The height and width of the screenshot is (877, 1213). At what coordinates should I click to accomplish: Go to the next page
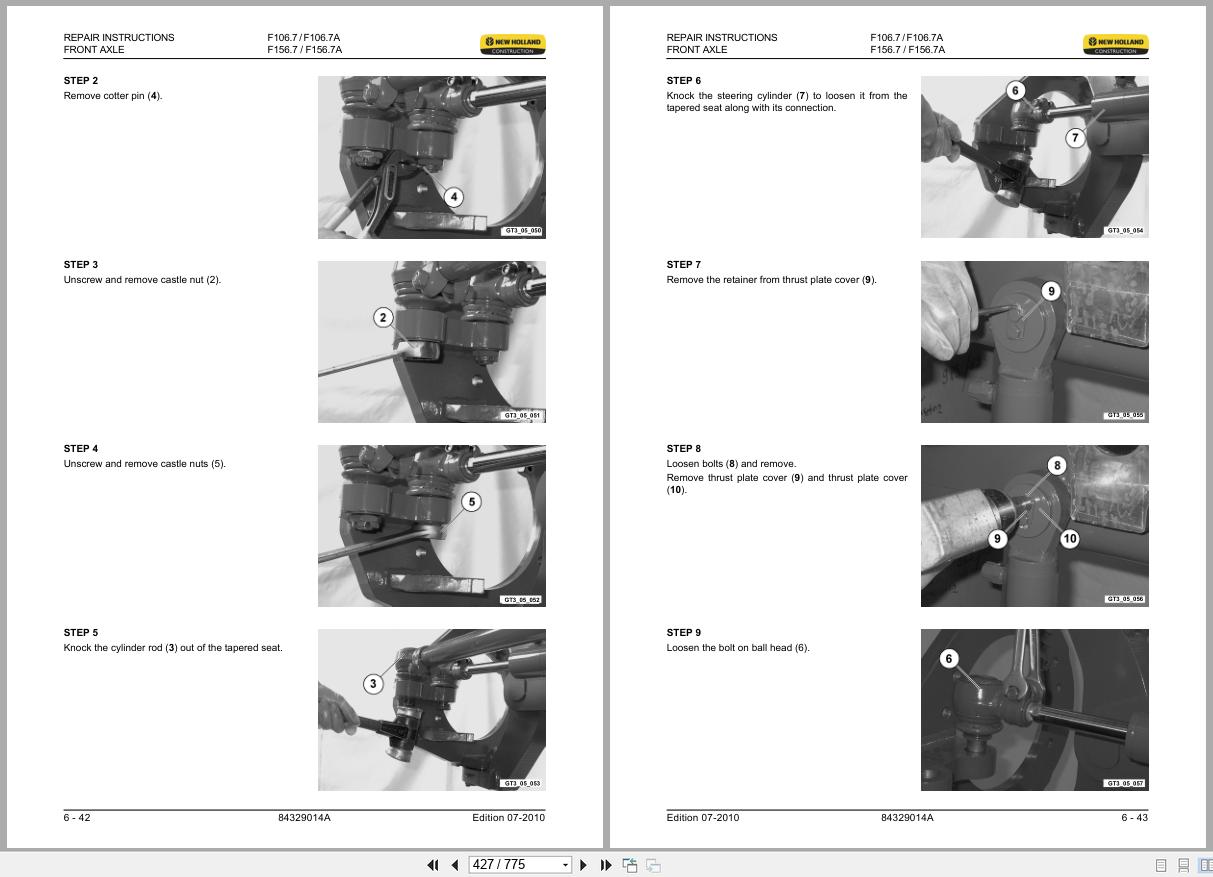pos(584,865)
